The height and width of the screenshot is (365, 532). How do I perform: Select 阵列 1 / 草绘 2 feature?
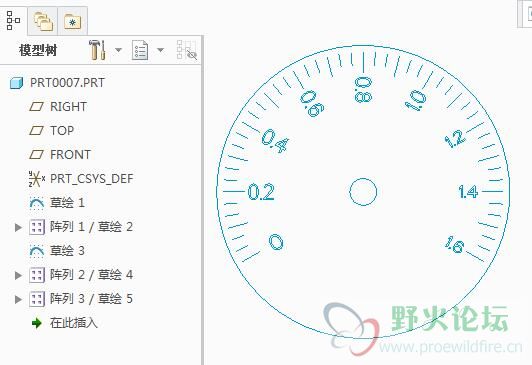(x=91, y=227)
